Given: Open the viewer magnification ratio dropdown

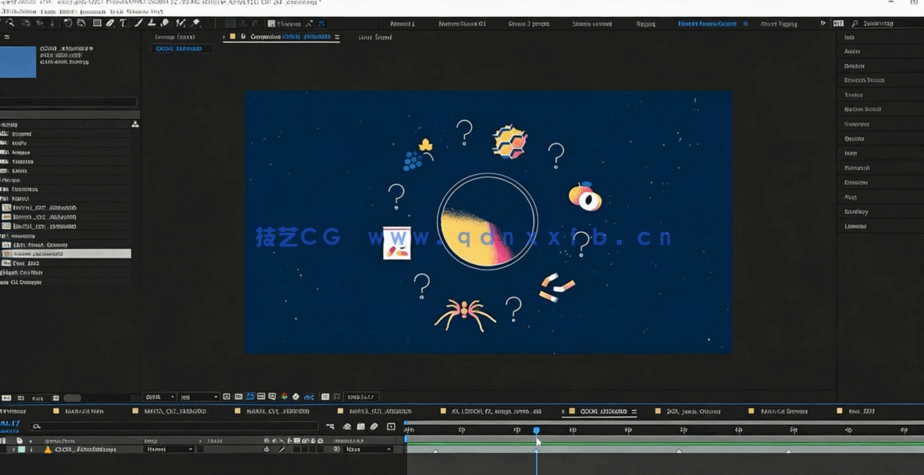Looking at the screenshot, I should click(x=159, y=397).
